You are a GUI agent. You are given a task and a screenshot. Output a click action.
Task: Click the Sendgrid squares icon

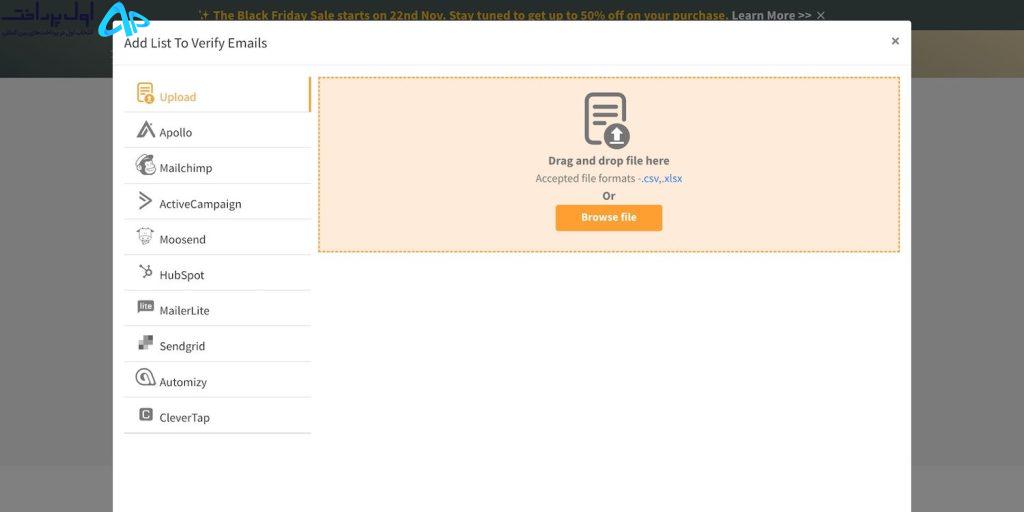(x=146, y=343)
